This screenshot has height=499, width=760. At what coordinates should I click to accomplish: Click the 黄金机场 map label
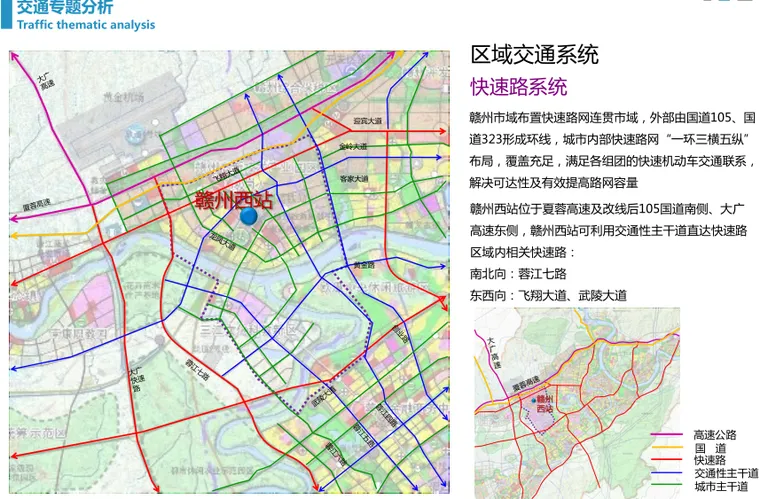coord(124,97)
